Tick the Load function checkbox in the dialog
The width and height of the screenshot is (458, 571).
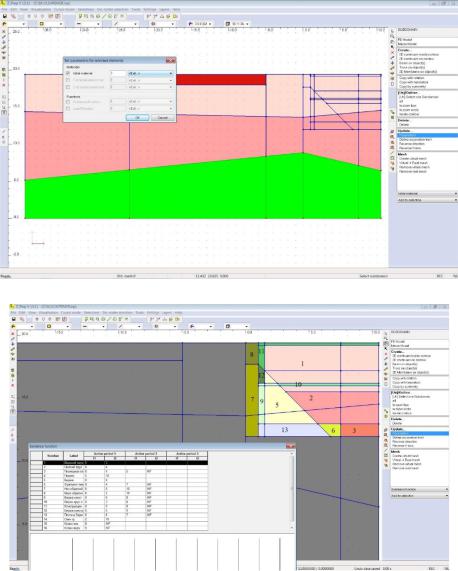[68, 109]
